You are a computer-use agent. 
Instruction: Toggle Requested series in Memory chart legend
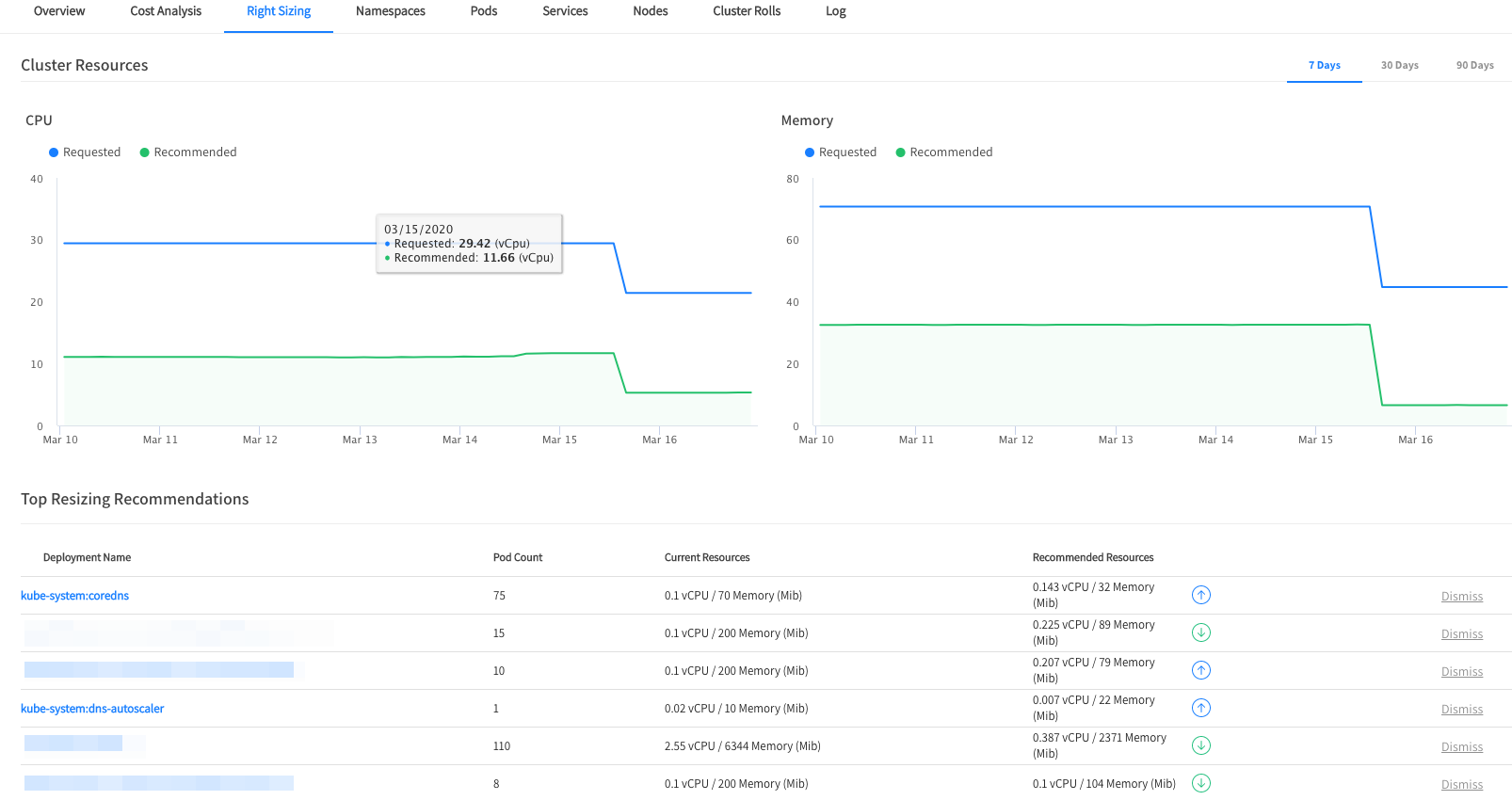[841, 152]
